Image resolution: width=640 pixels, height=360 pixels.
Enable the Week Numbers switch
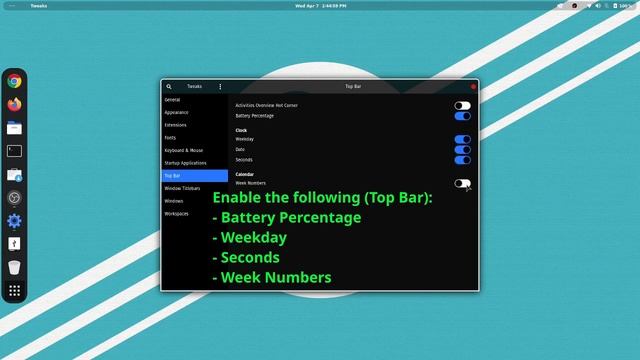(x=462, y=183)
